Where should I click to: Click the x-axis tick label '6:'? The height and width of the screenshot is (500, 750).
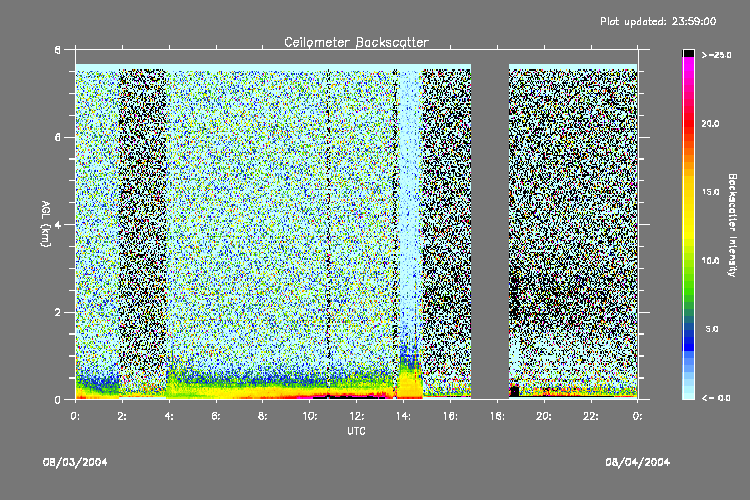coord(216,416)
